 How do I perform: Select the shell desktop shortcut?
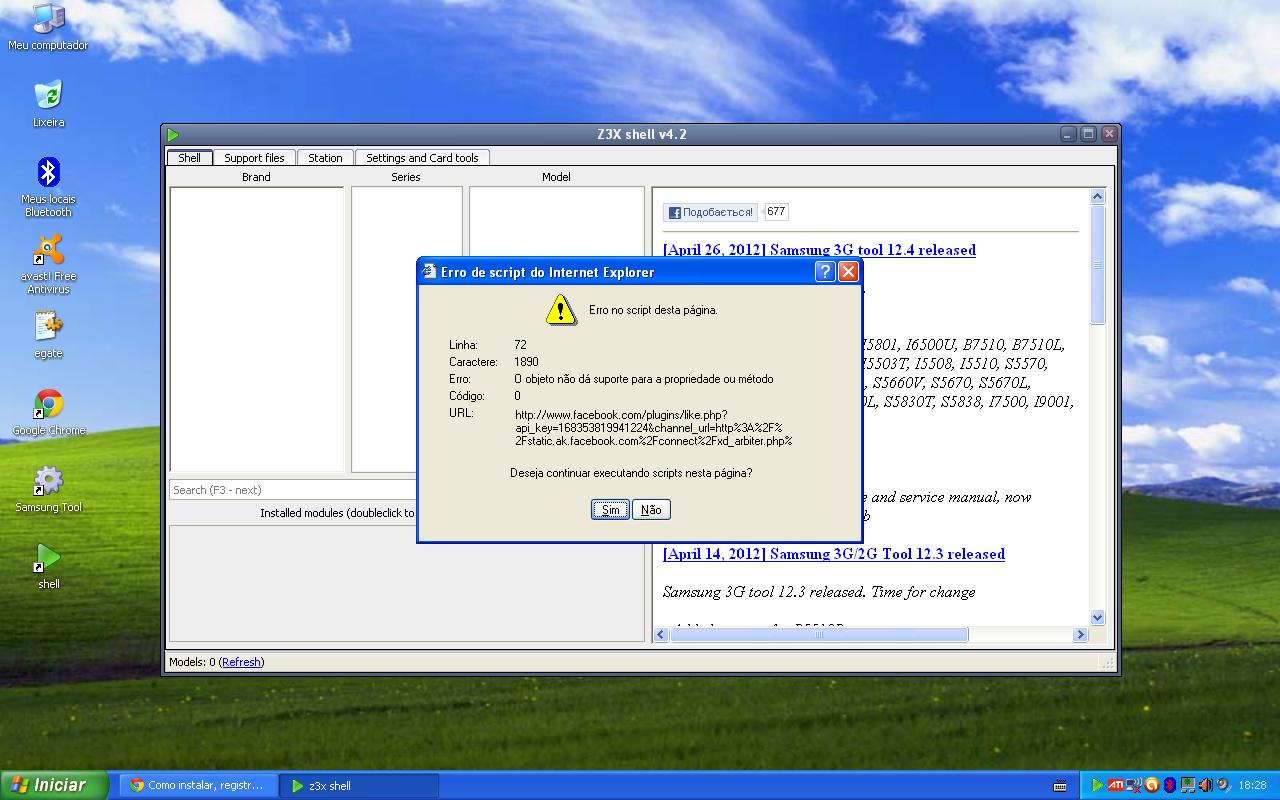48,566
